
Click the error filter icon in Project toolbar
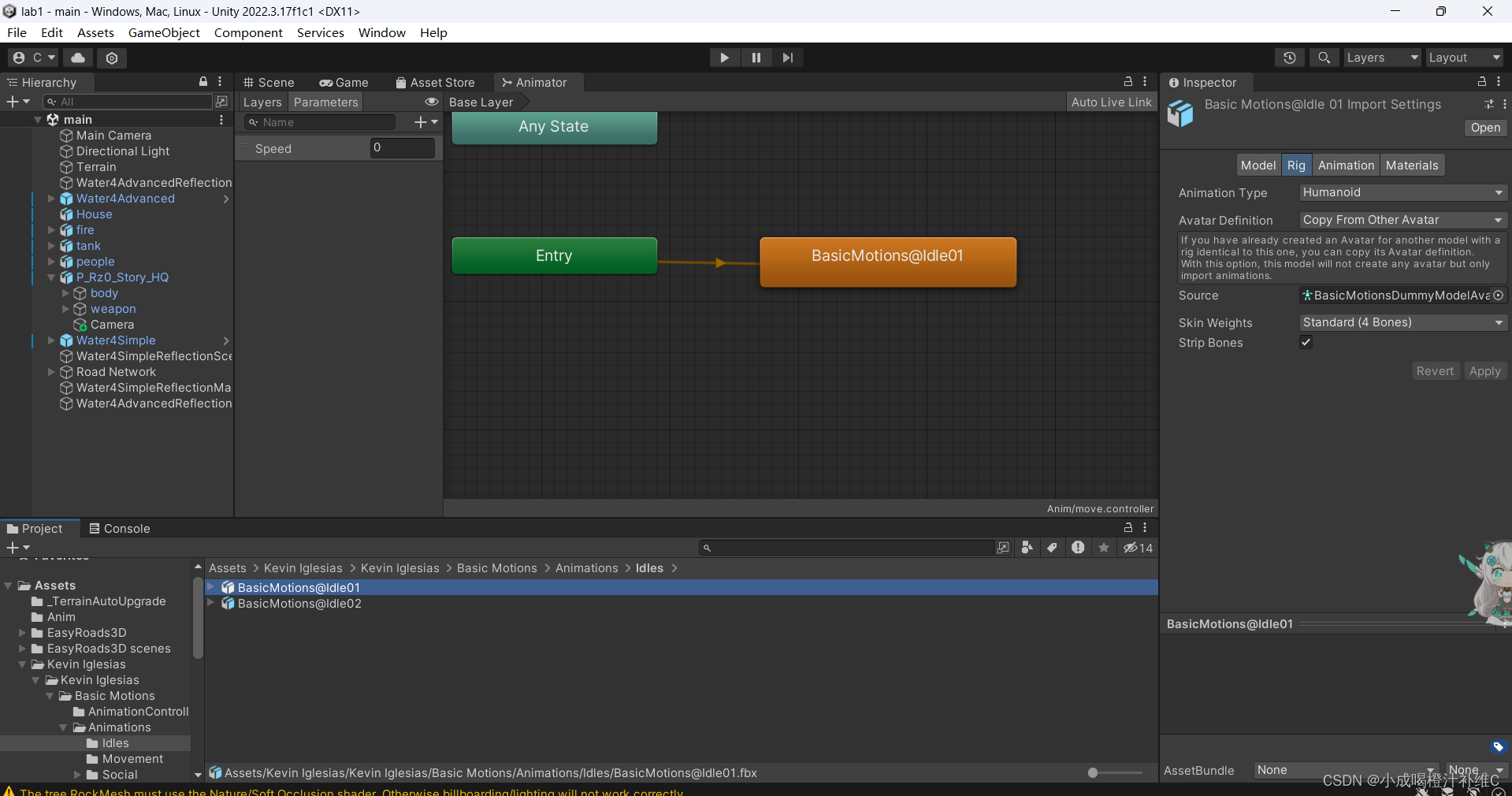tap(1078, 548)
